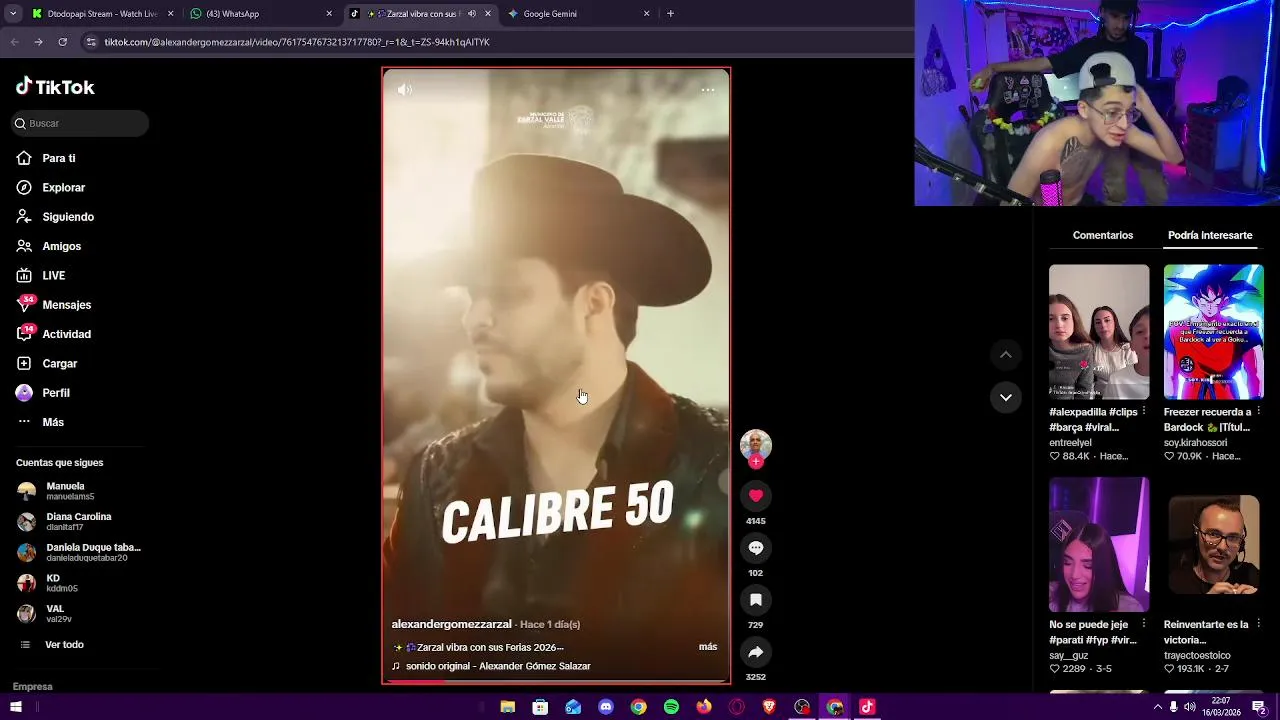The image size is (1280, 720).
Task: Open the Freezer recuerda a Bardock video
Action: tap(1214, 332)
